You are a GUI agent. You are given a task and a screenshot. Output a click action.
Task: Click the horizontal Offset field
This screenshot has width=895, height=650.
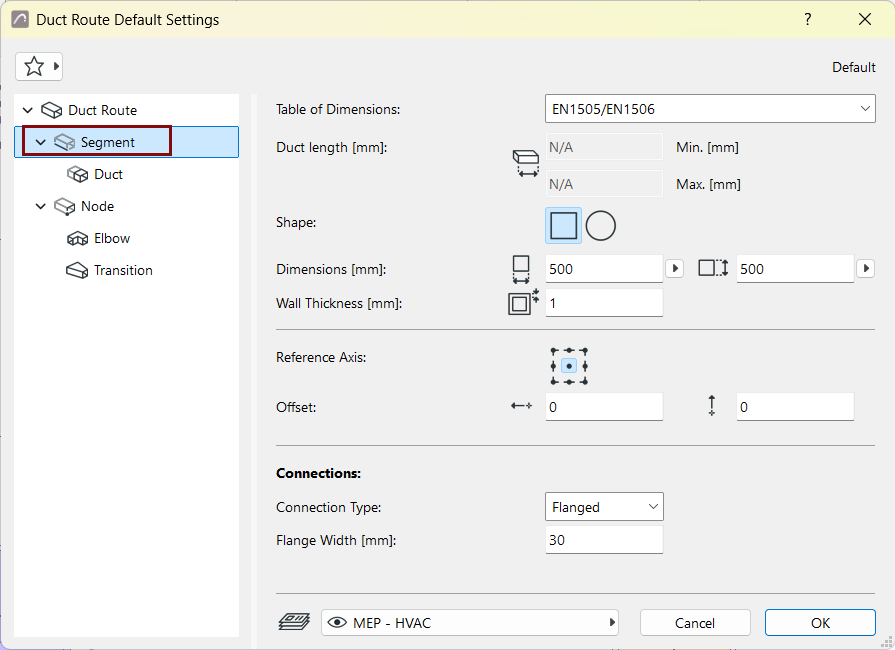[604, 407]
